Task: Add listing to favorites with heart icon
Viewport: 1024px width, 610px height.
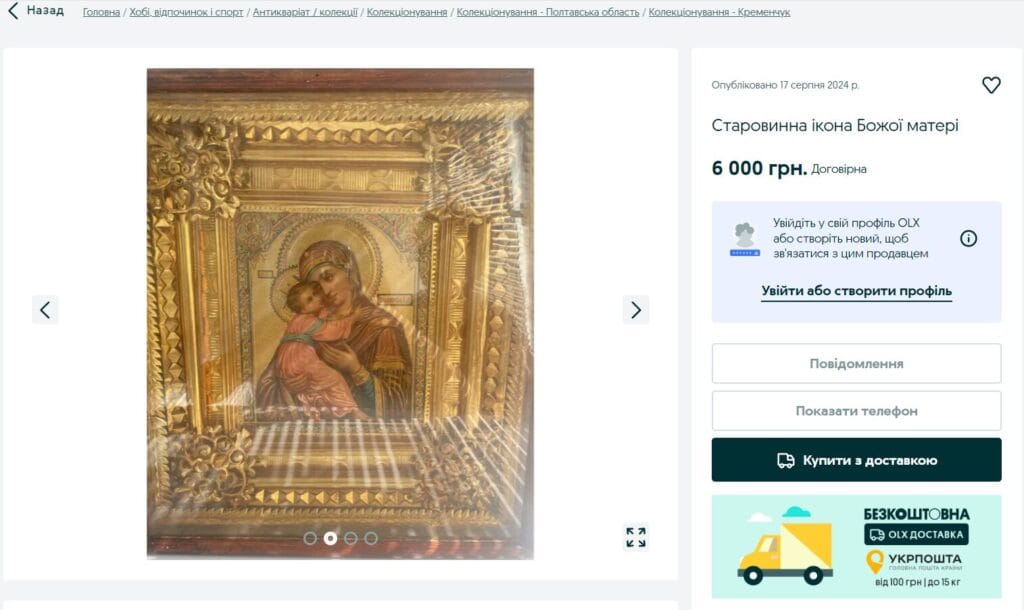Action: 991,85
